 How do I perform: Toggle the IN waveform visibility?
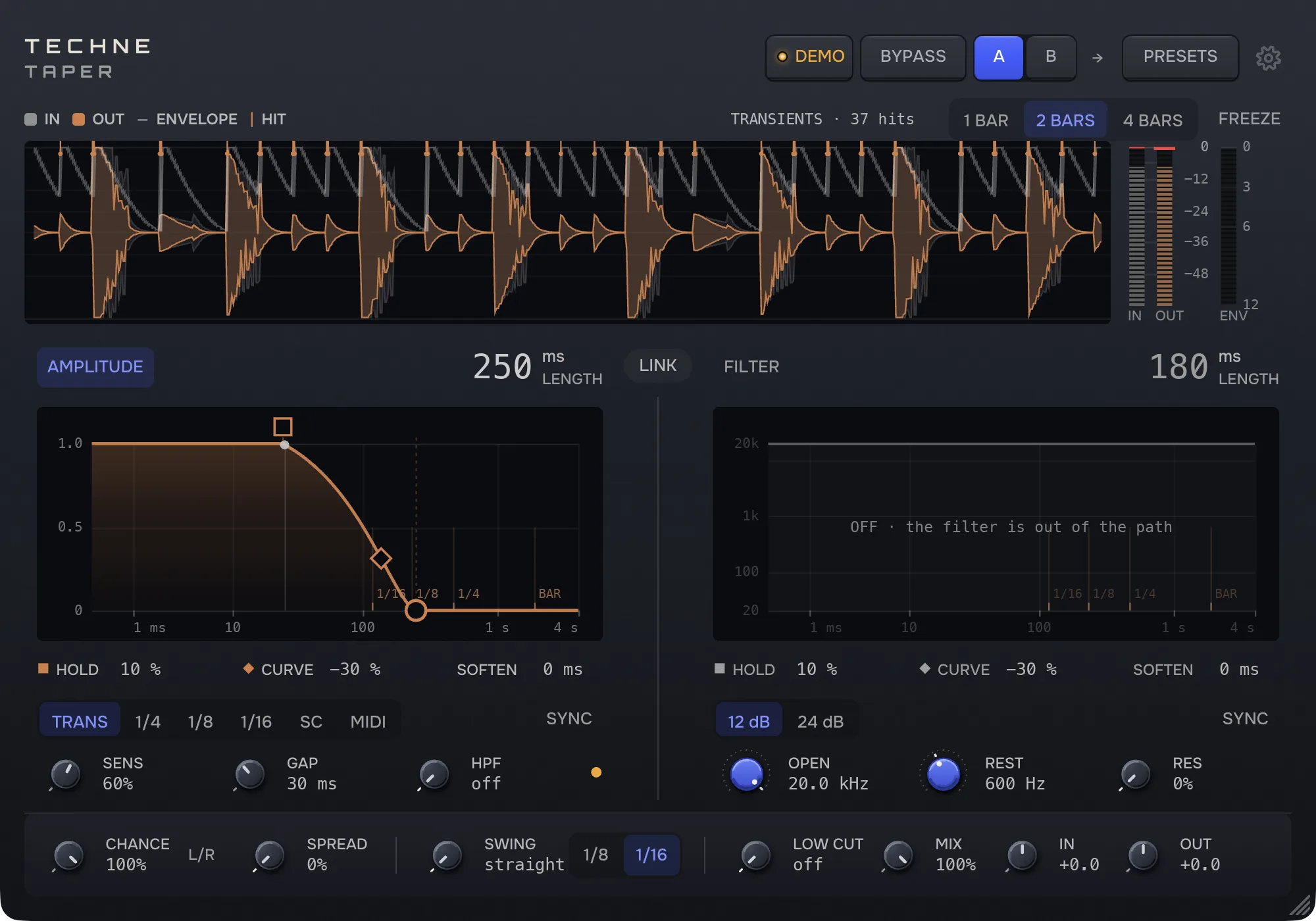click(x=42, y=119)
